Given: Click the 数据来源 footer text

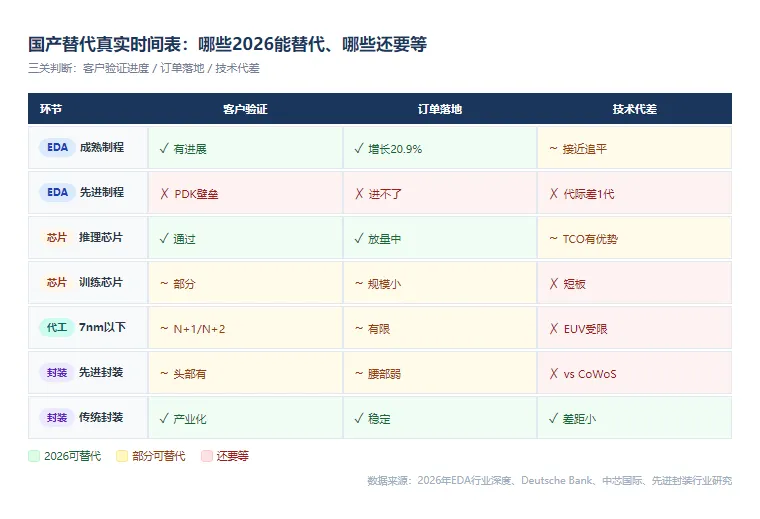Looking at the screenshot, I should click(x=550, y=481).
